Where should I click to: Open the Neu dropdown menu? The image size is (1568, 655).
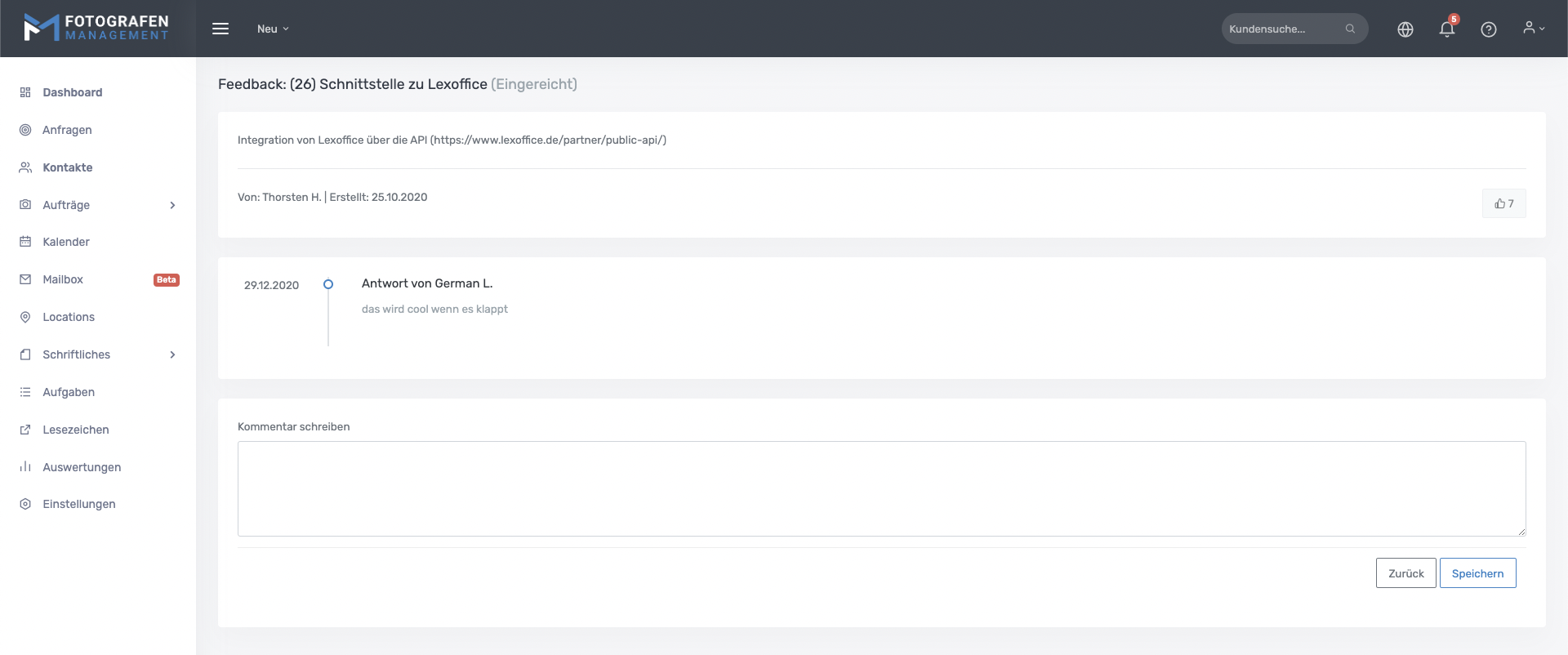pos(273,29)
